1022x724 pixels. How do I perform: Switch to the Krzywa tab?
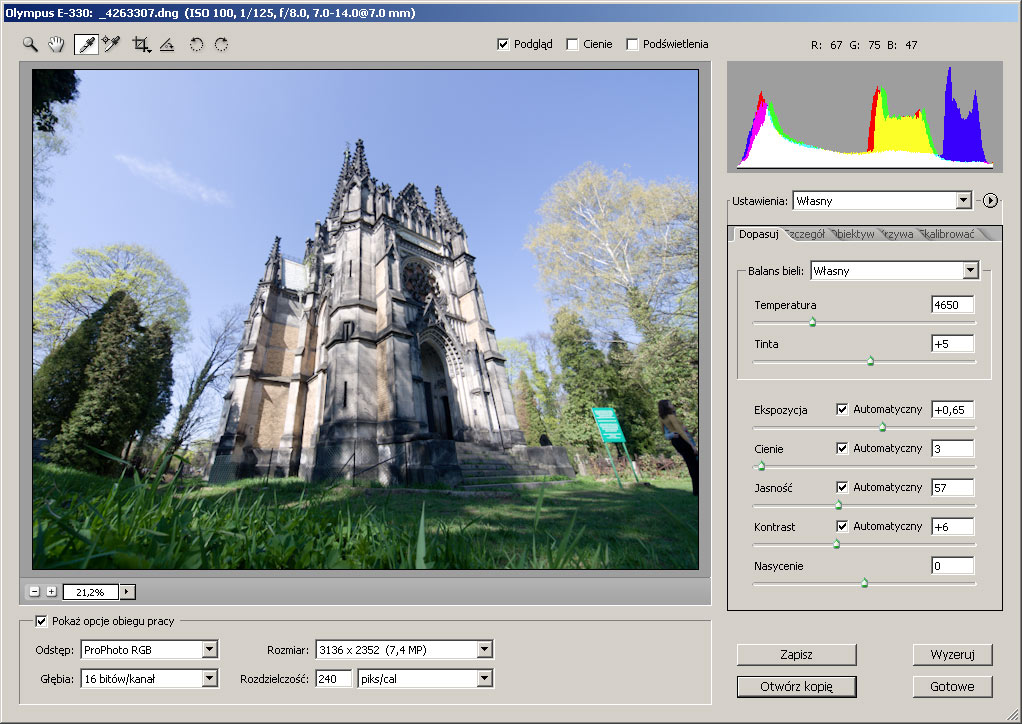898,234
